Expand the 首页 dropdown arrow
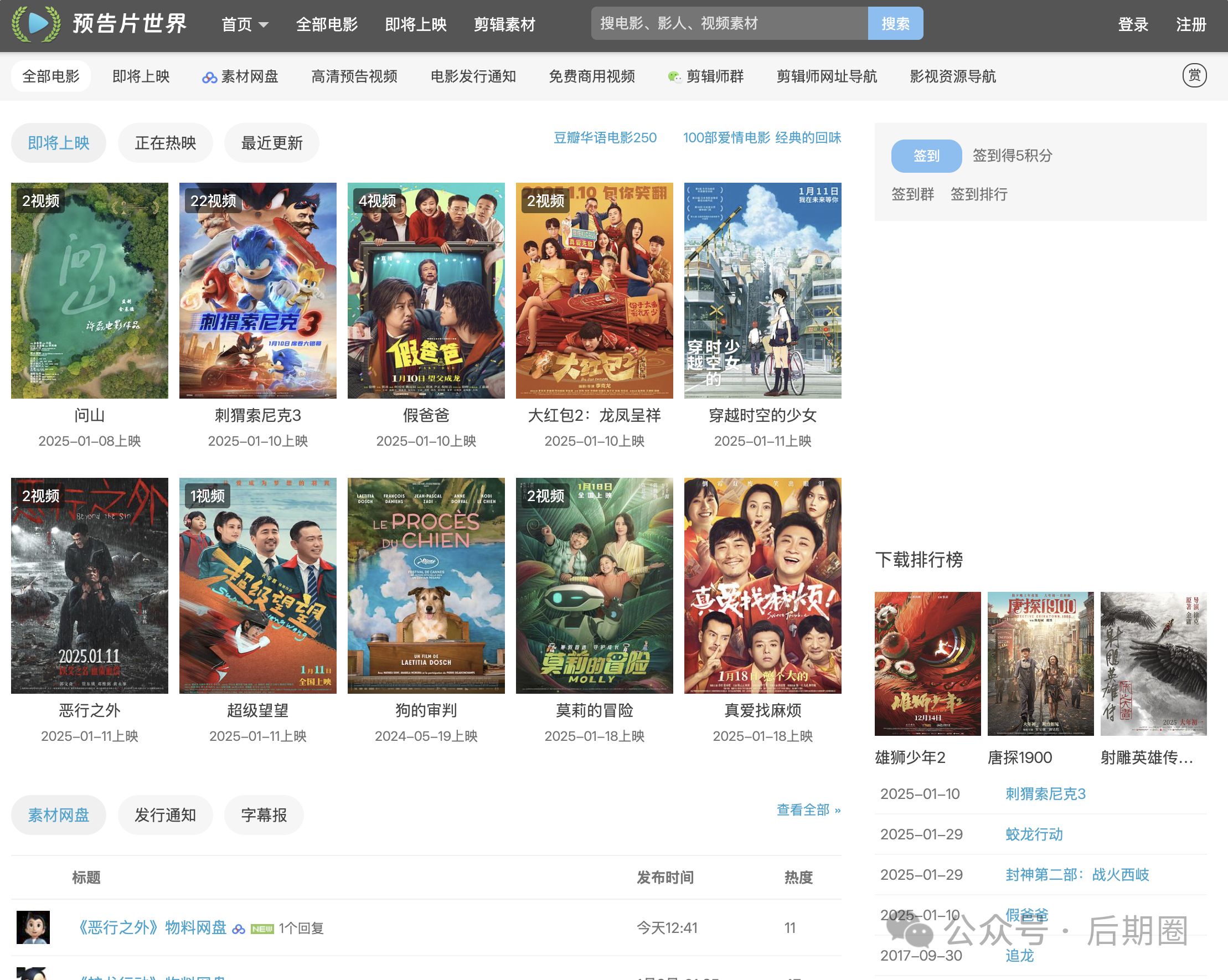 pyautogui.click(x=263, y=25)
